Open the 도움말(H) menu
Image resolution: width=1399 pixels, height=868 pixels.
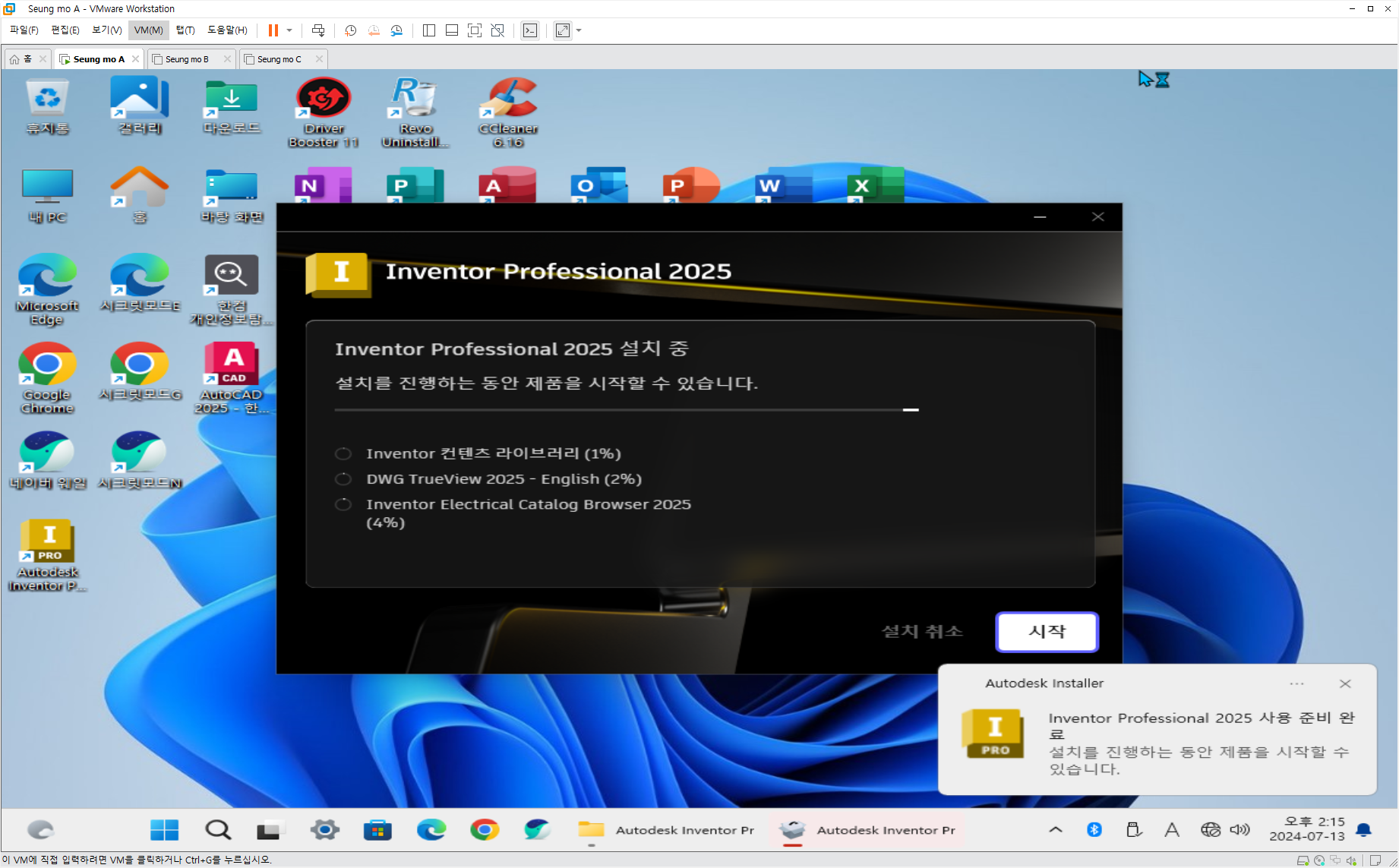[x=227, y=30]
